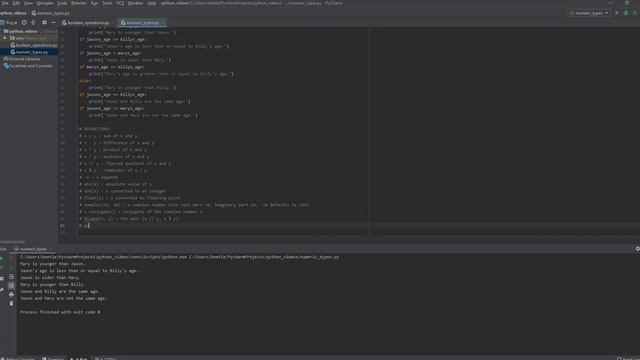Image resolution: width=640 pixels, height=360 pixels.
Task: Click the else: keyword line
Action: [85, 81]
